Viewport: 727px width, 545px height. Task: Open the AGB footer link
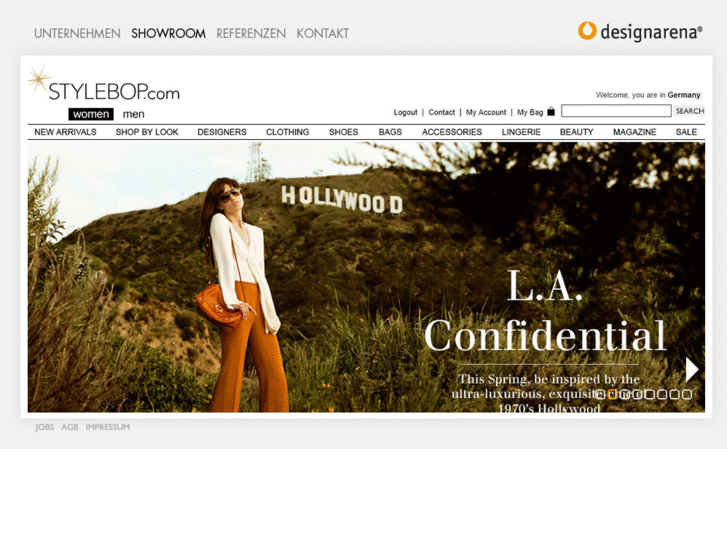point(70,427)
